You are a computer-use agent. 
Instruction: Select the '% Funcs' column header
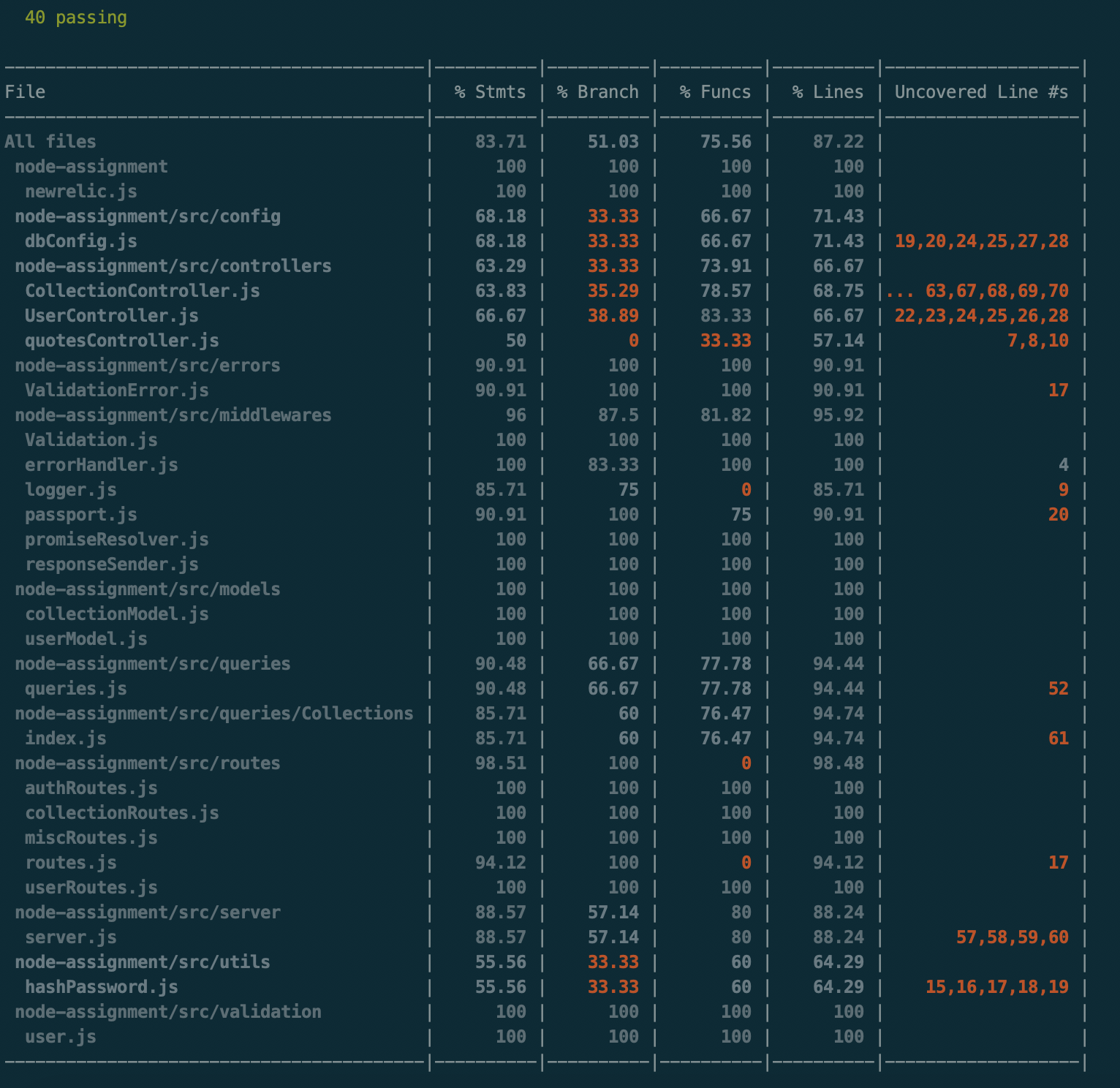(715, 92)
